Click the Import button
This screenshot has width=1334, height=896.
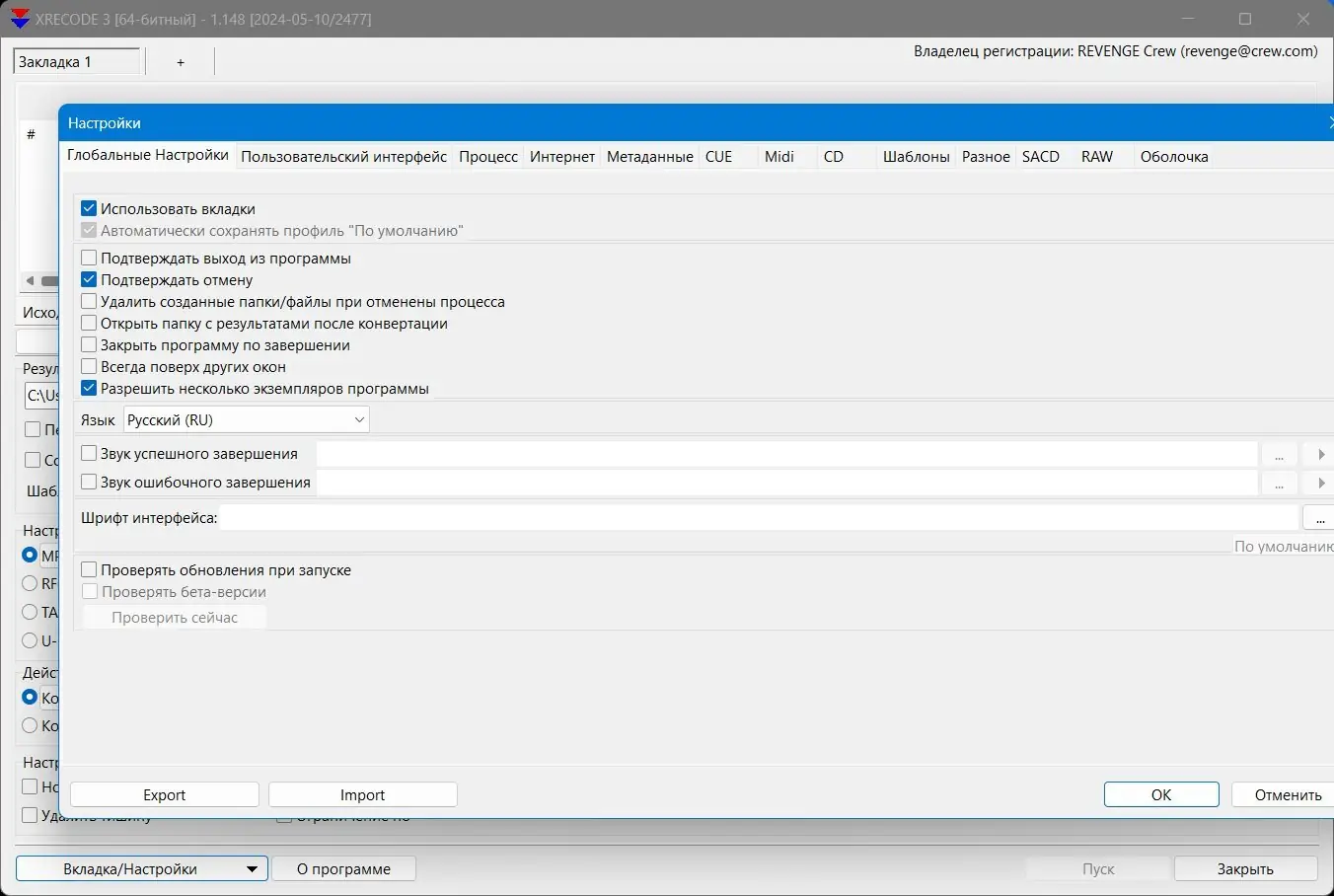[363, 795]
